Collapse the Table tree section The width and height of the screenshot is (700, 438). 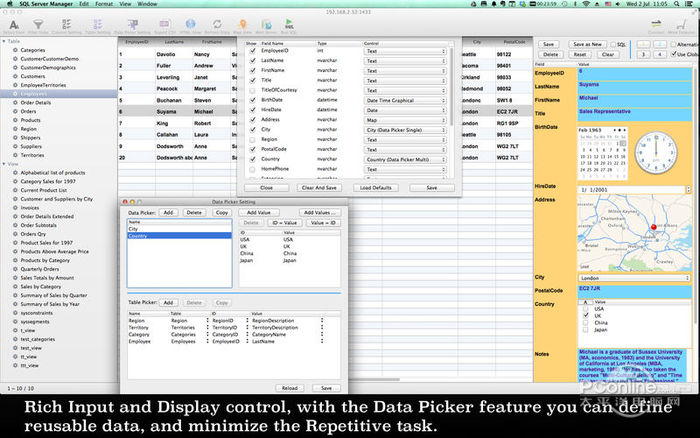tap(4, 41)
